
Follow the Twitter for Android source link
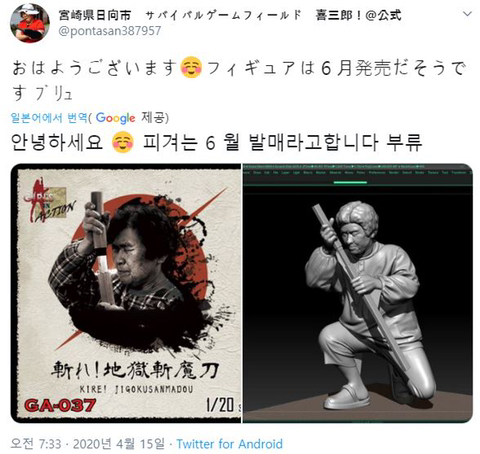pos(229,444)
